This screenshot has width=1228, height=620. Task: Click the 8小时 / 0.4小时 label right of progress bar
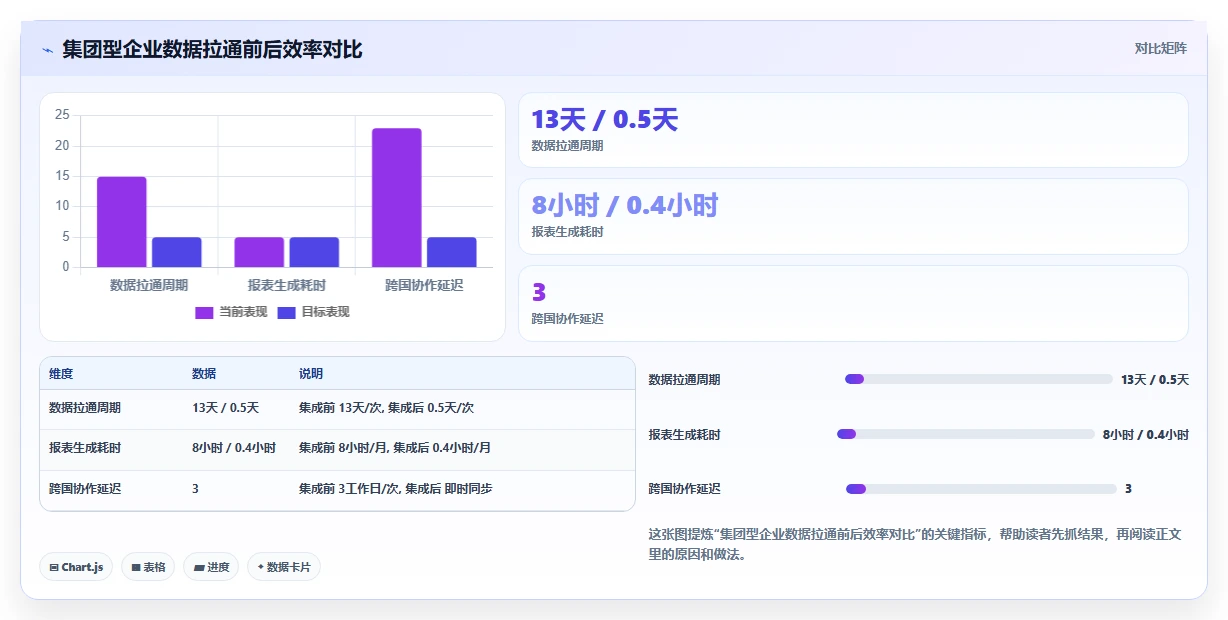1146,435
